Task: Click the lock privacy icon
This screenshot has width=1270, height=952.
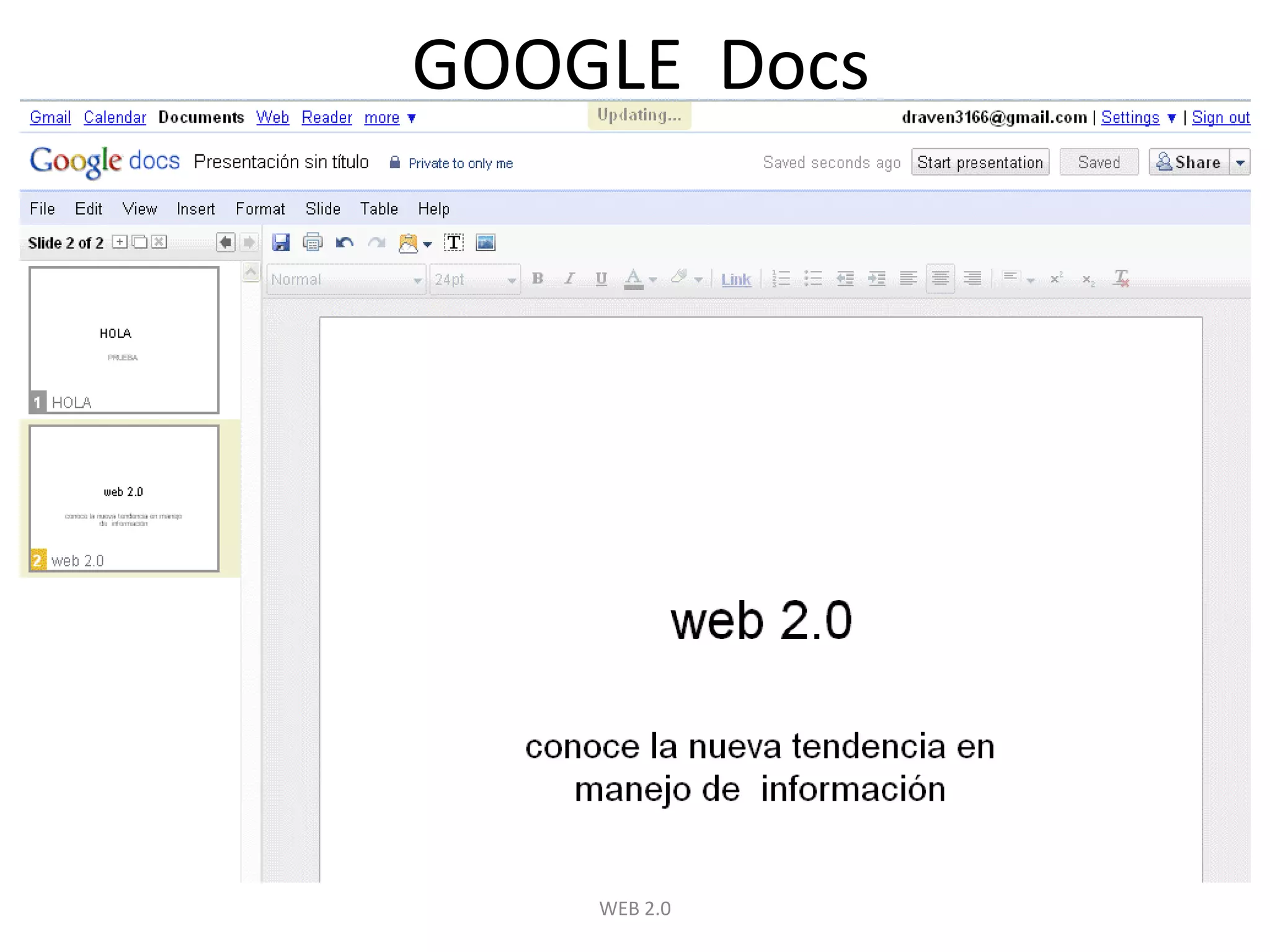Action: [x=394, y=162]
